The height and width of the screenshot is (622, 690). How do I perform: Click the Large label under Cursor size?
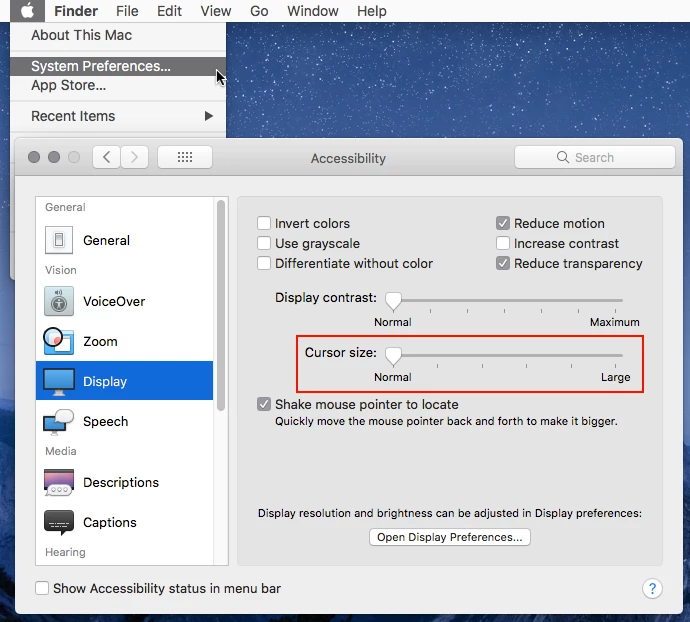pyautogui.click(x=616, y=377)
